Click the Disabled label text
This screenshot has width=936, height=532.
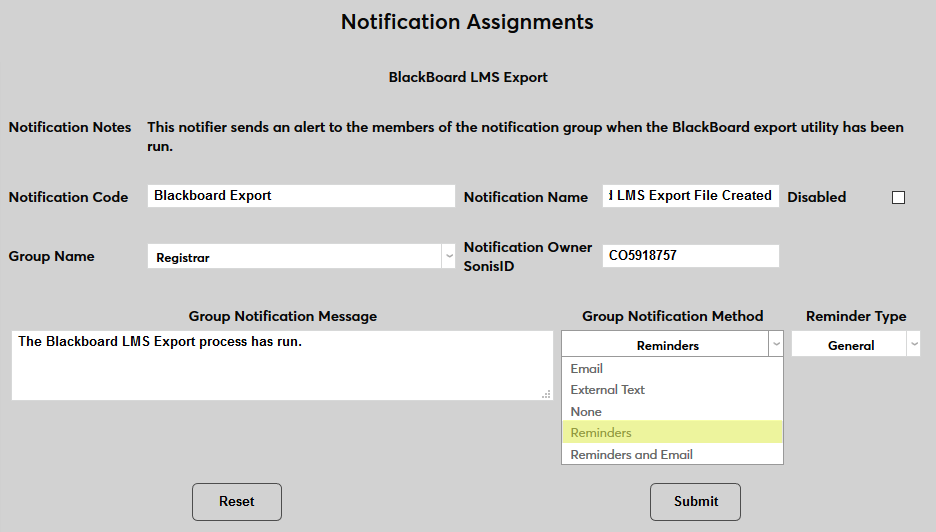817,197
